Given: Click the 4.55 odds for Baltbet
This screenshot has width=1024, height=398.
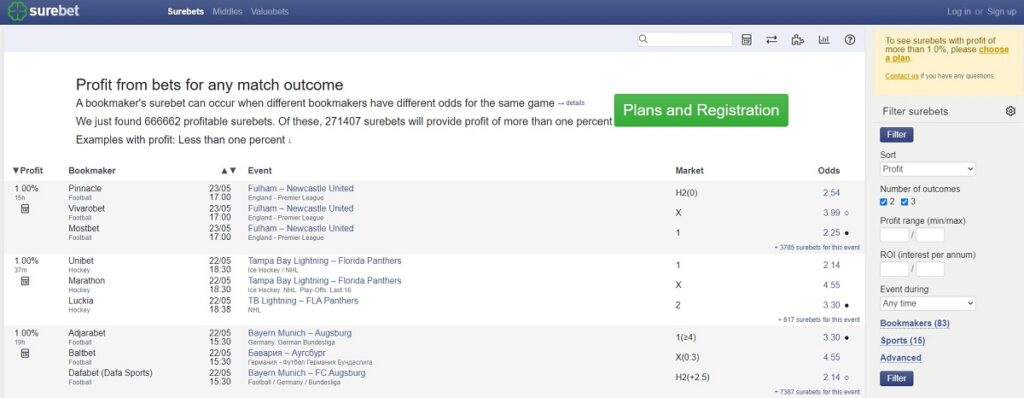Looking at the screenshot, I should pyautogui.click(x=831, y=357).
